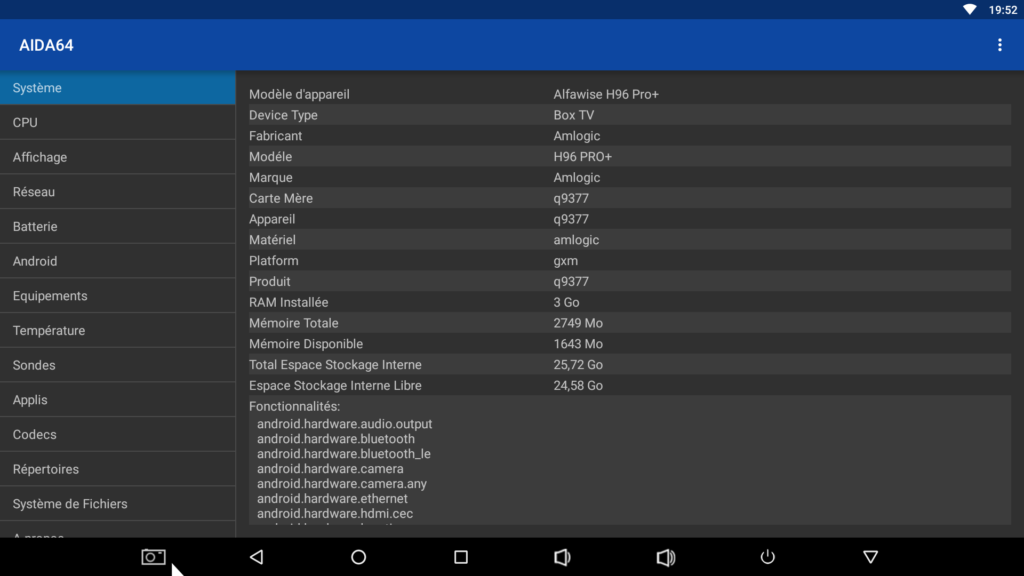Image resolution: width=1024 pixels, height=576 pixels.
Task: Click the 3 Go RAM value
Action: tap(566, 302)
